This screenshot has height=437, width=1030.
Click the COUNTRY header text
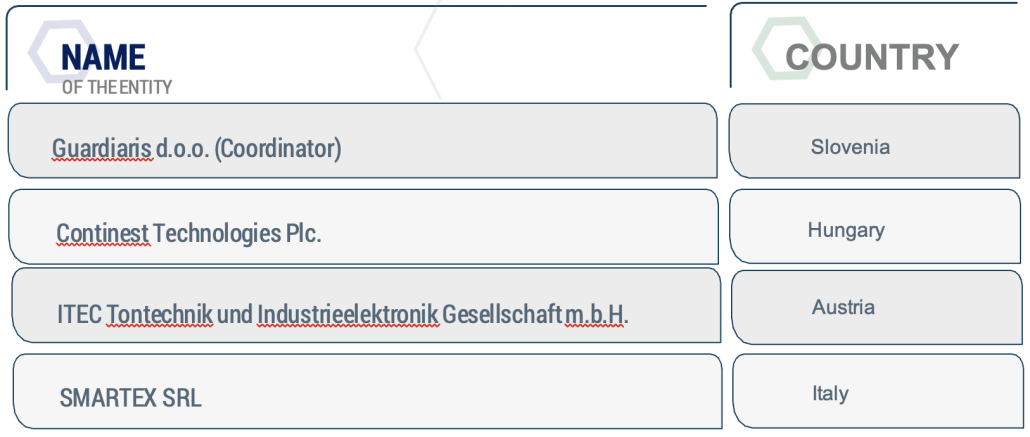tap(872, 57)
